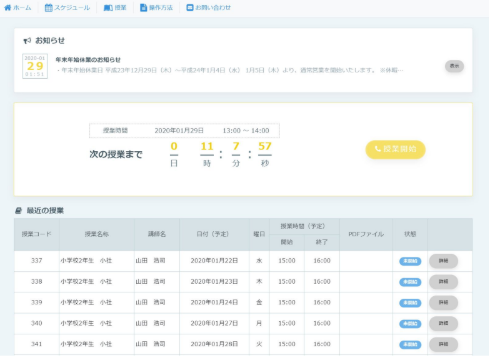Click the notice title 年末年始休業のお知らせ
This screenshot has height=360, width=489.
pyautogui.click(x=88, y=60)
